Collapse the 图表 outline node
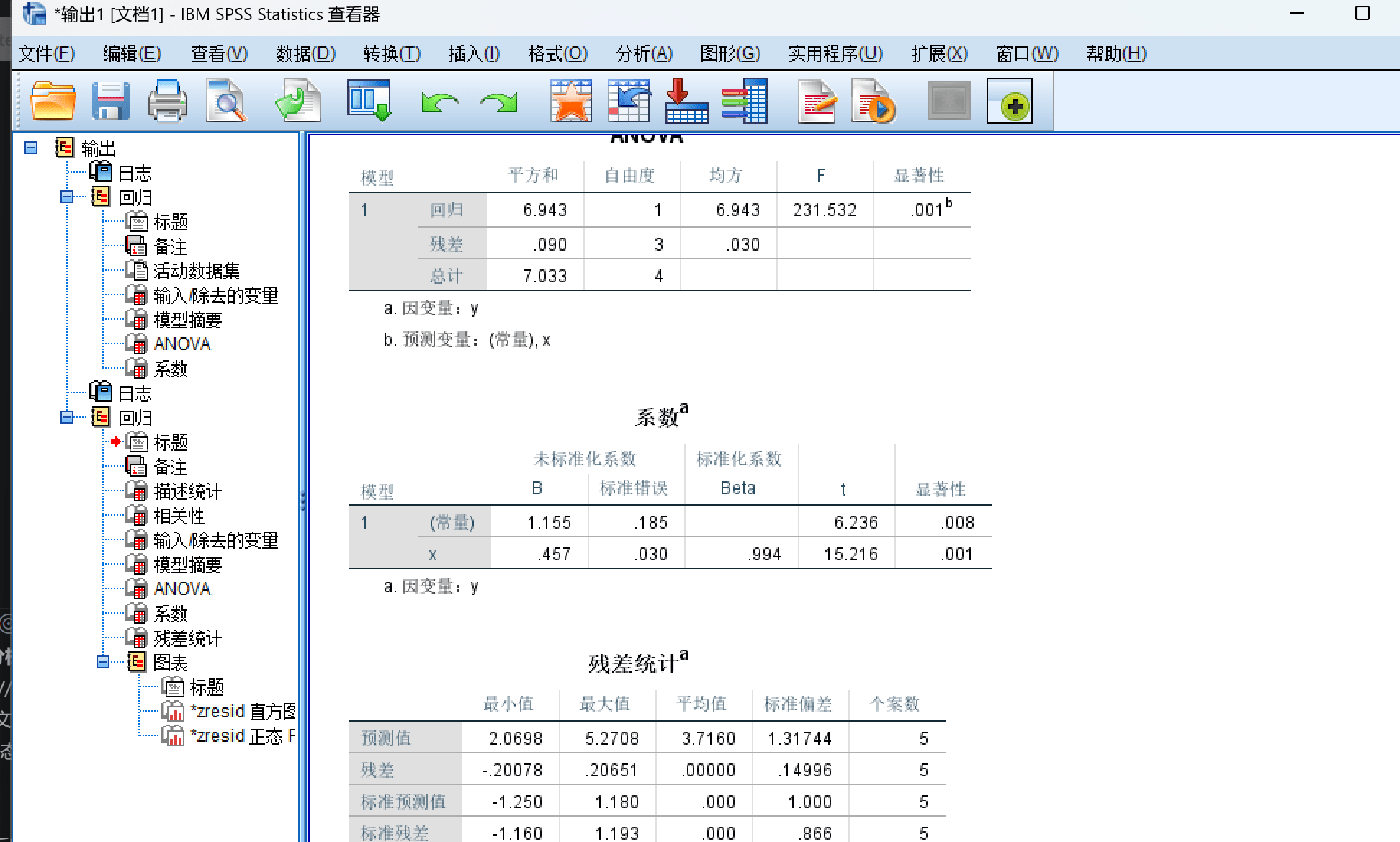Viewport: 1400px width, 842px height. click(103, 662)
